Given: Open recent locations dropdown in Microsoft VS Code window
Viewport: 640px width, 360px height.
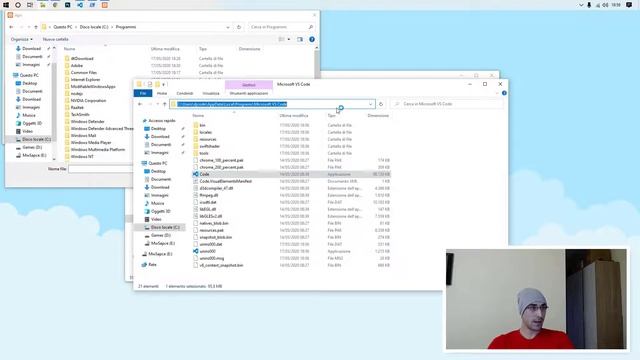Looking at the screenshot, I should pyautogui.click(x=158, y=104).
